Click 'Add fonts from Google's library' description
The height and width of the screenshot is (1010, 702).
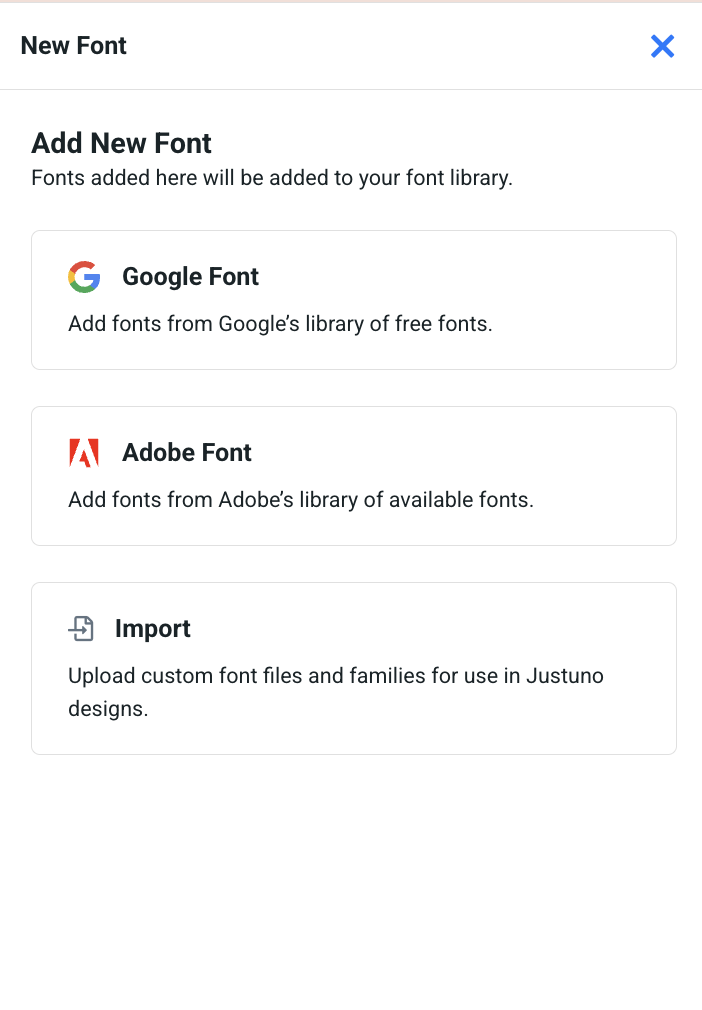[280, 324]
